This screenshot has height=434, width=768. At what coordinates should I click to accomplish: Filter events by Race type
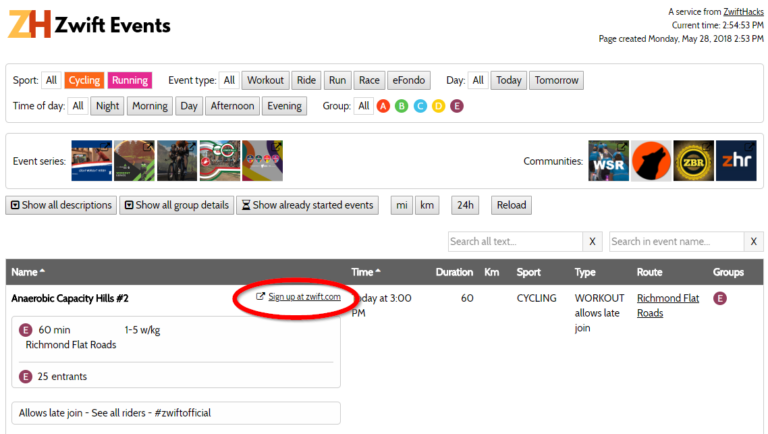click(x=369, y=80)
